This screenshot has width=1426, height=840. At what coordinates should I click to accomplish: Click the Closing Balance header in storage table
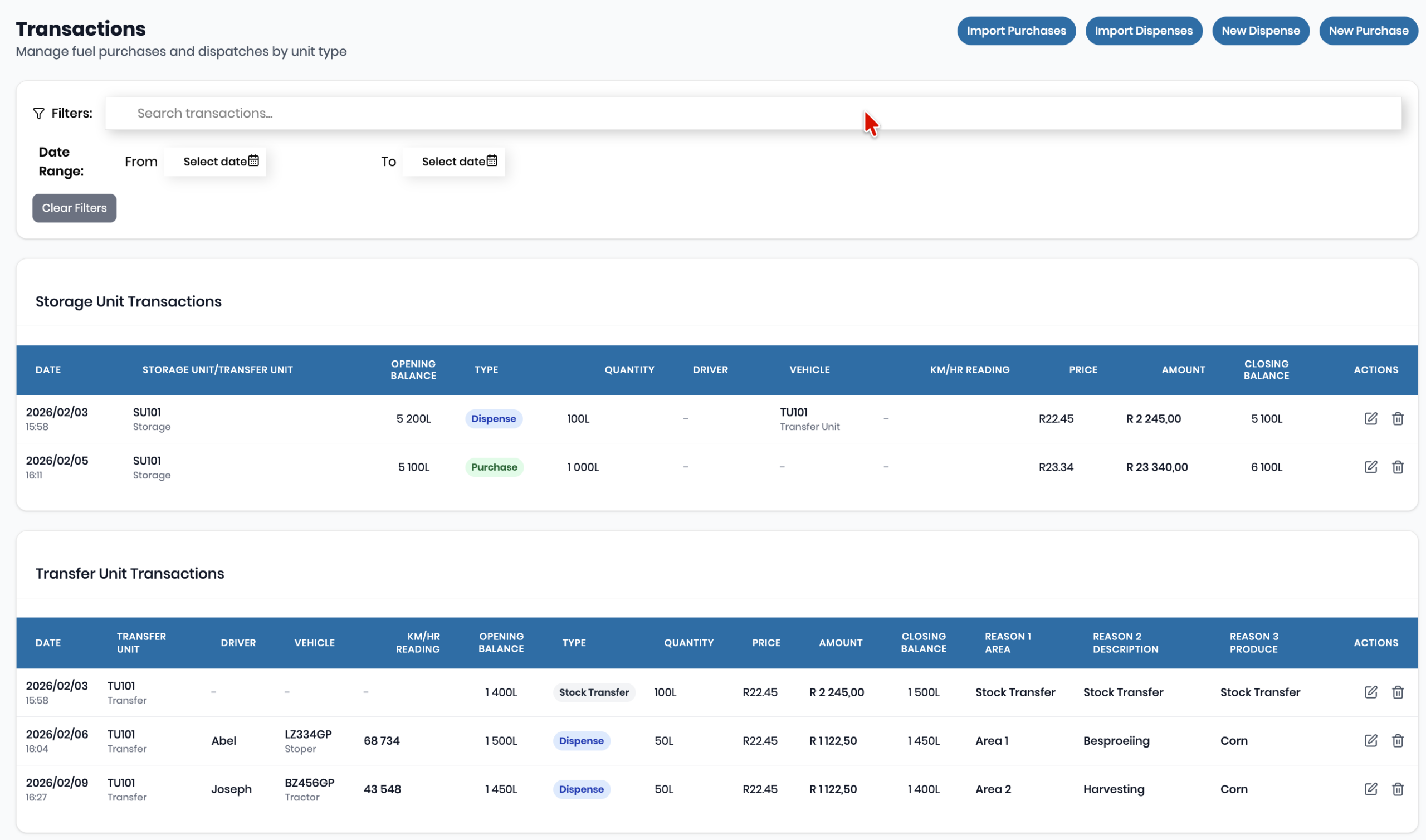click(x=1266, y=370)
